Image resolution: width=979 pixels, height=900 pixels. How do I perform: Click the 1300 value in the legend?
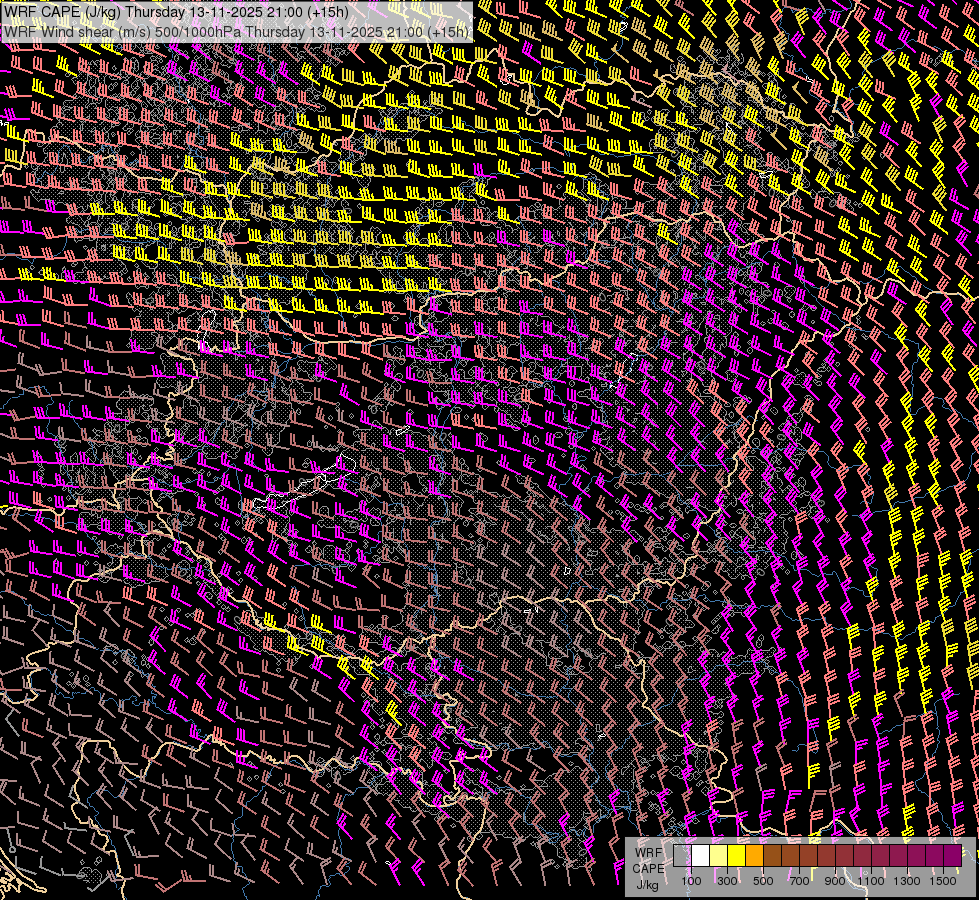pyautogui.click(x=907, y=881)
